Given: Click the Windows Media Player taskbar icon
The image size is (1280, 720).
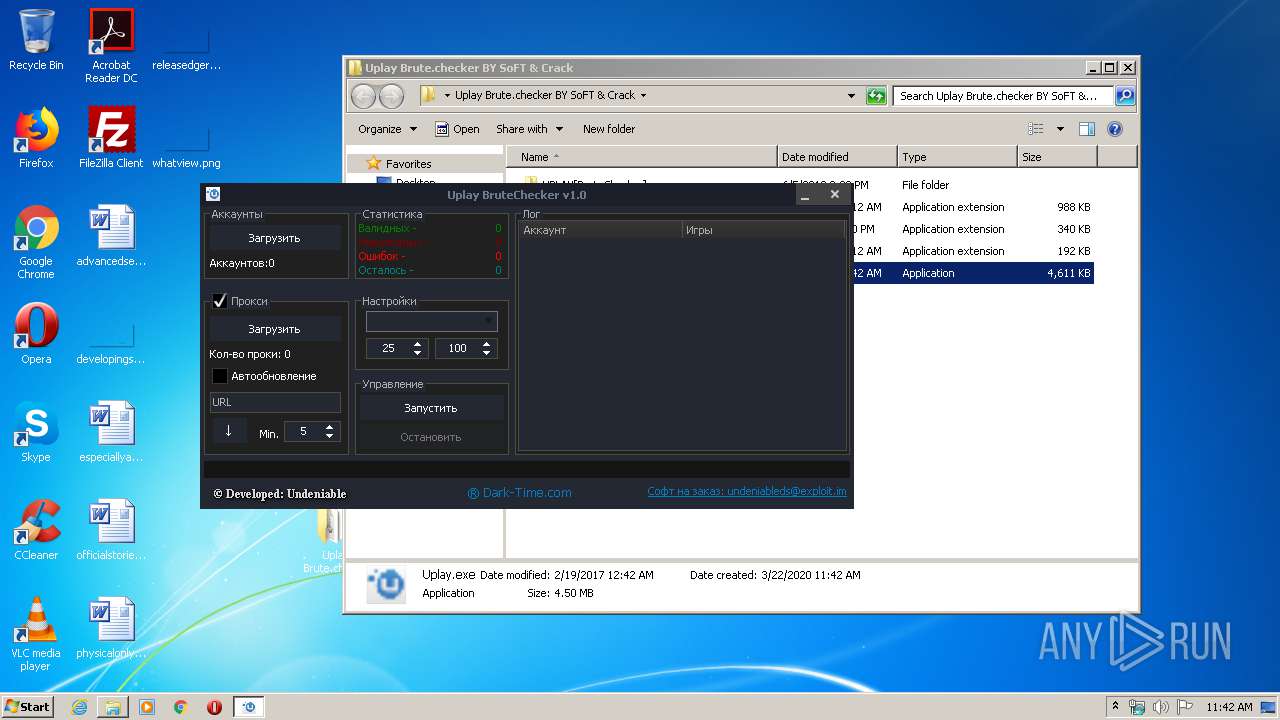Looking at the screenshot, I should (x=147, y=706).
